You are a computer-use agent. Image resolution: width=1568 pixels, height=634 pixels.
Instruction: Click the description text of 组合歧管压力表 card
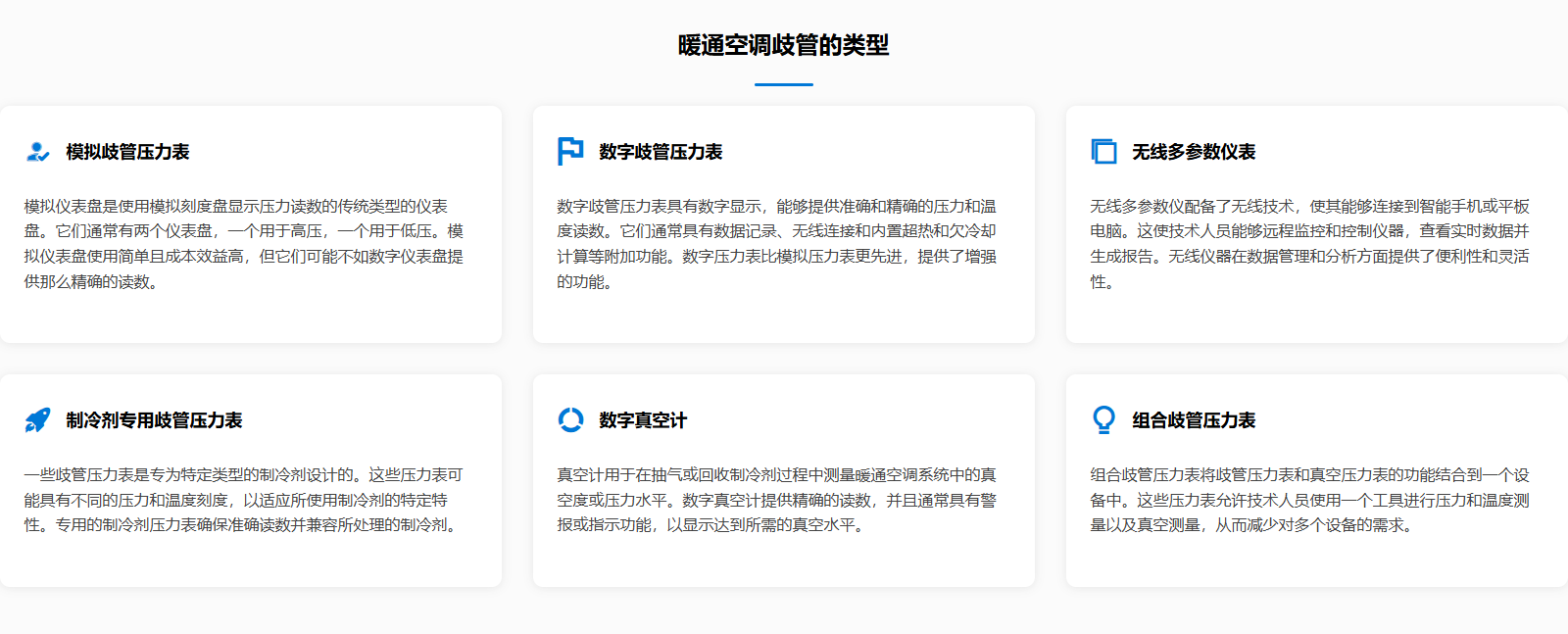[1310, 500]
